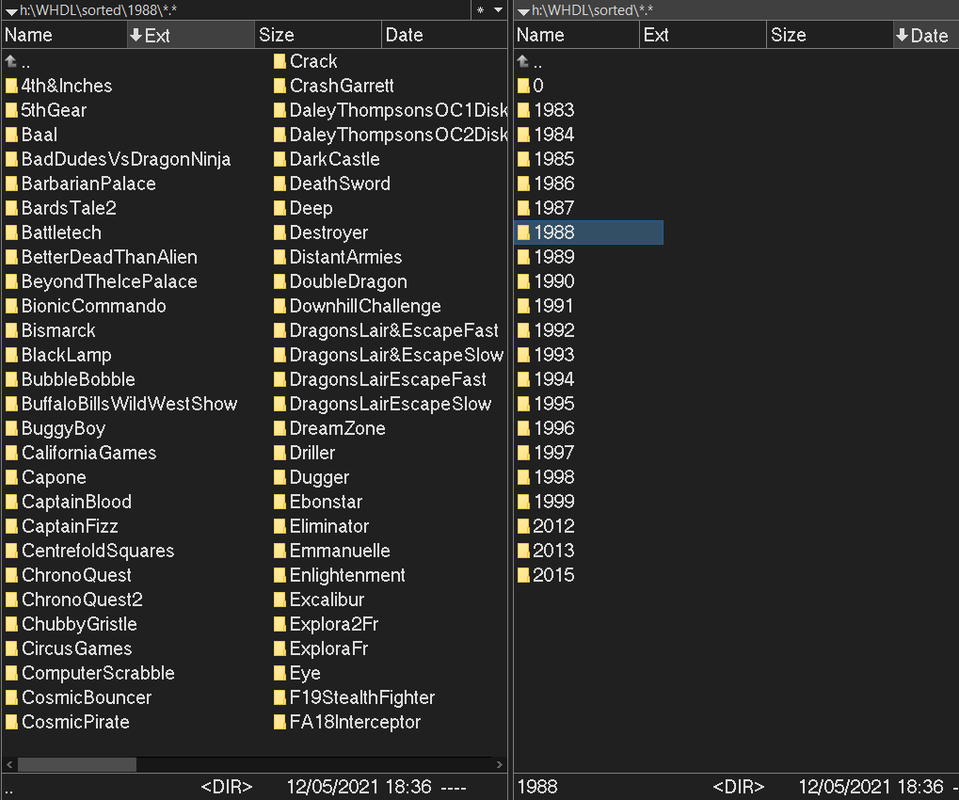959x800 pixels.
Task: Click the folder icon of DoubleDragon
Action: point(280,281)
